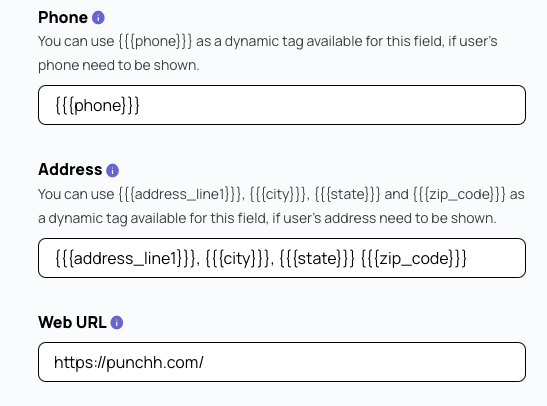Viewport: 547px width, 406px height.
Task: Click the https://punchh.com/ text in Web URL
Action: pyautogui.click(x=129, y=363)
